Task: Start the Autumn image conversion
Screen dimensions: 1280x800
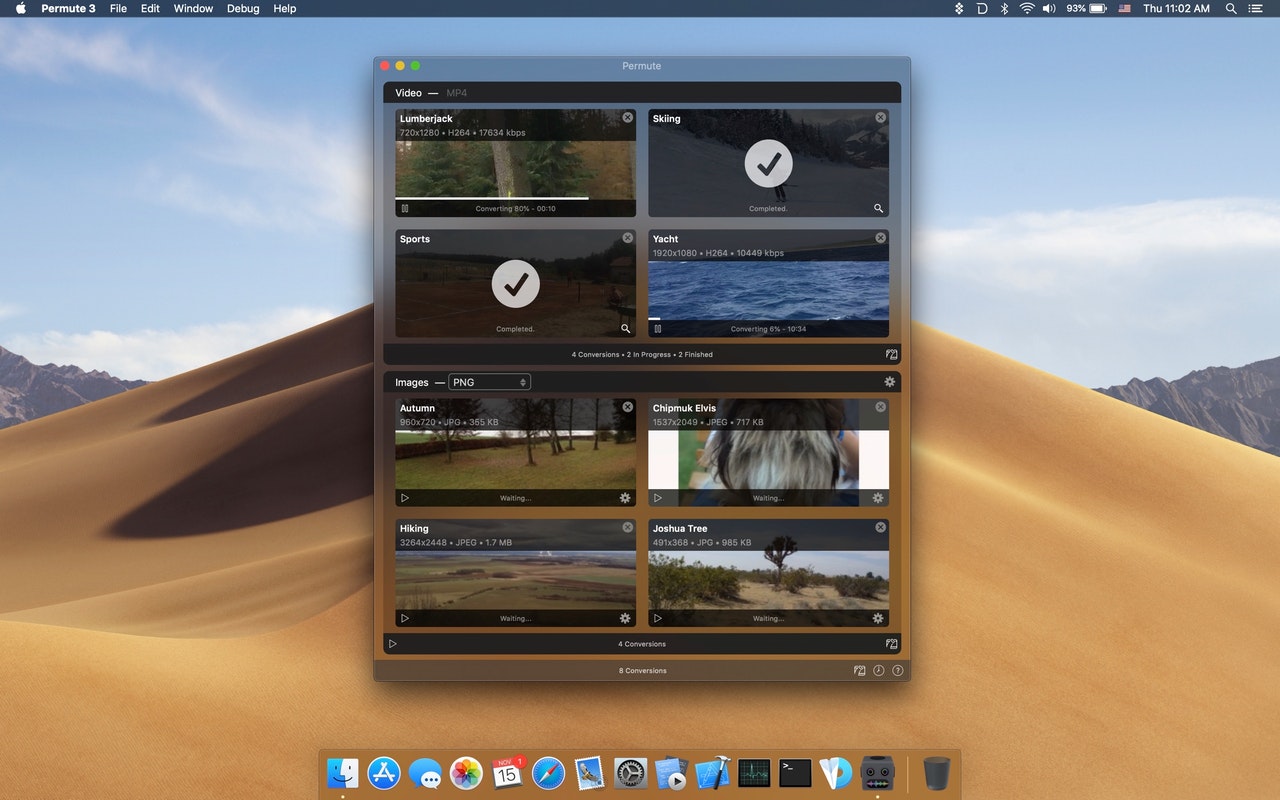Action: tap(405, 497)
